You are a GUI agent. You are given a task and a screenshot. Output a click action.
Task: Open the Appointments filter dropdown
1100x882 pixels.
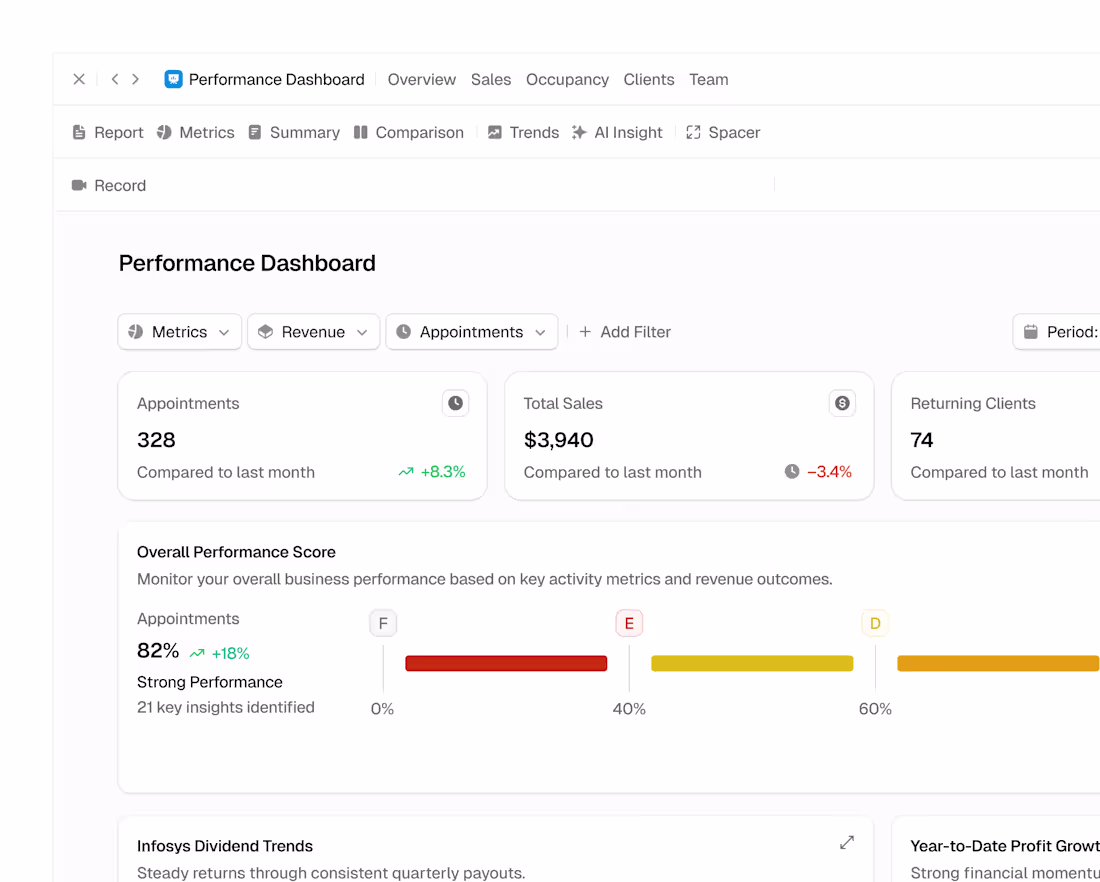point(471,332)
